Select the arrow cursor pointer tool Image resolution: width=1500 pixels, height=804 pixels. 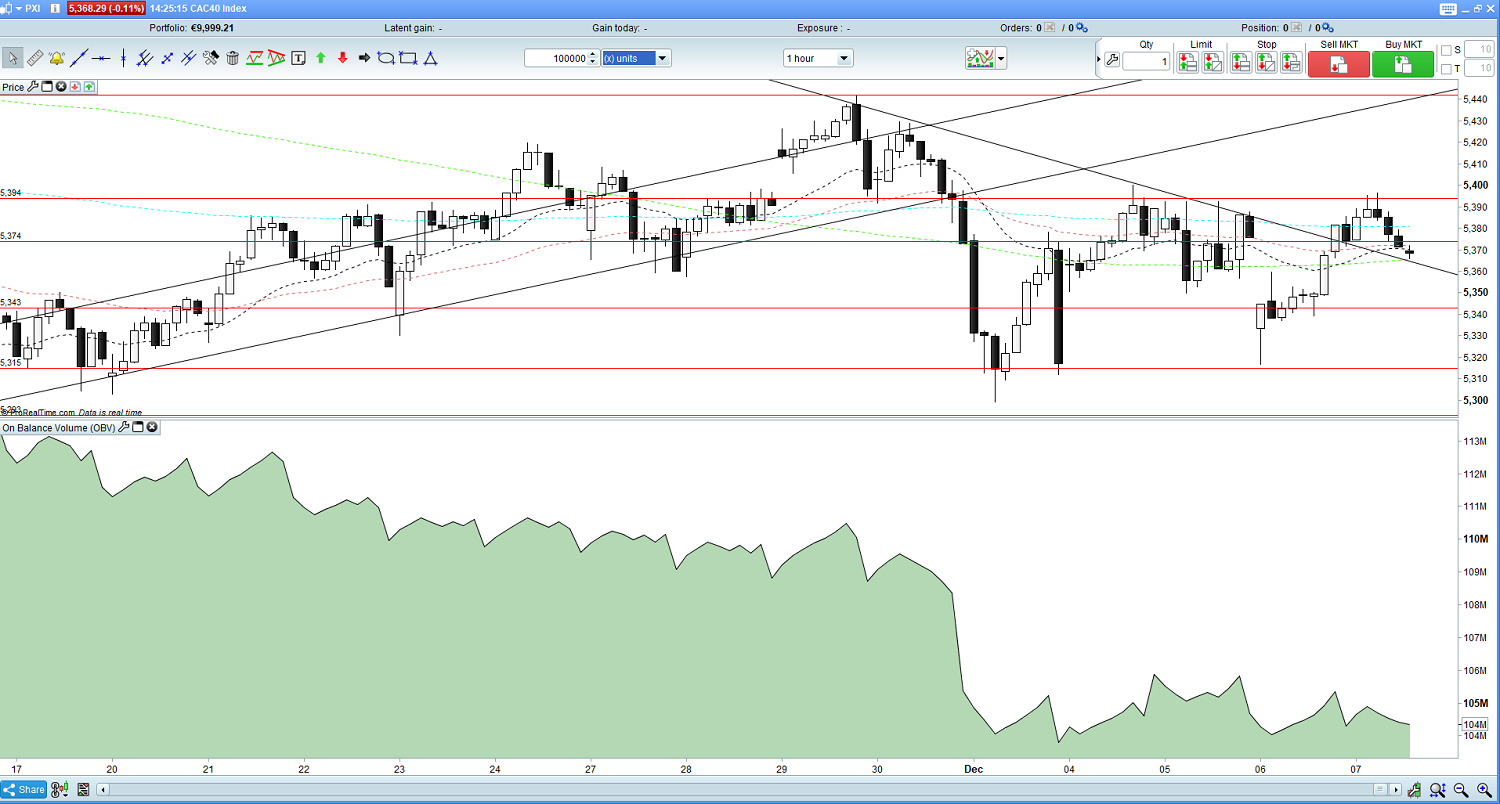pos(12,58)
